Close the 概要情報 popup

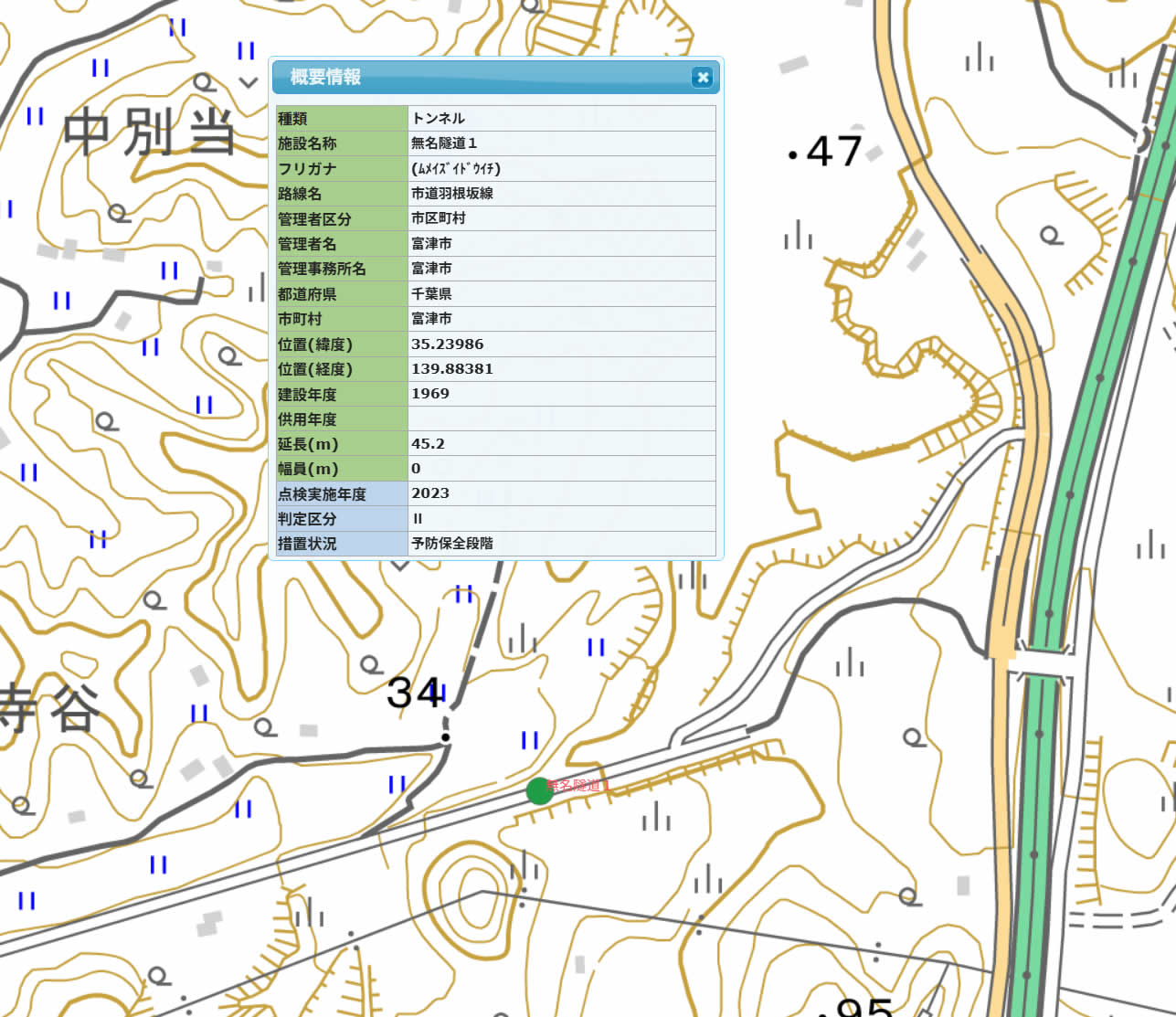click(x=702, y=78)
